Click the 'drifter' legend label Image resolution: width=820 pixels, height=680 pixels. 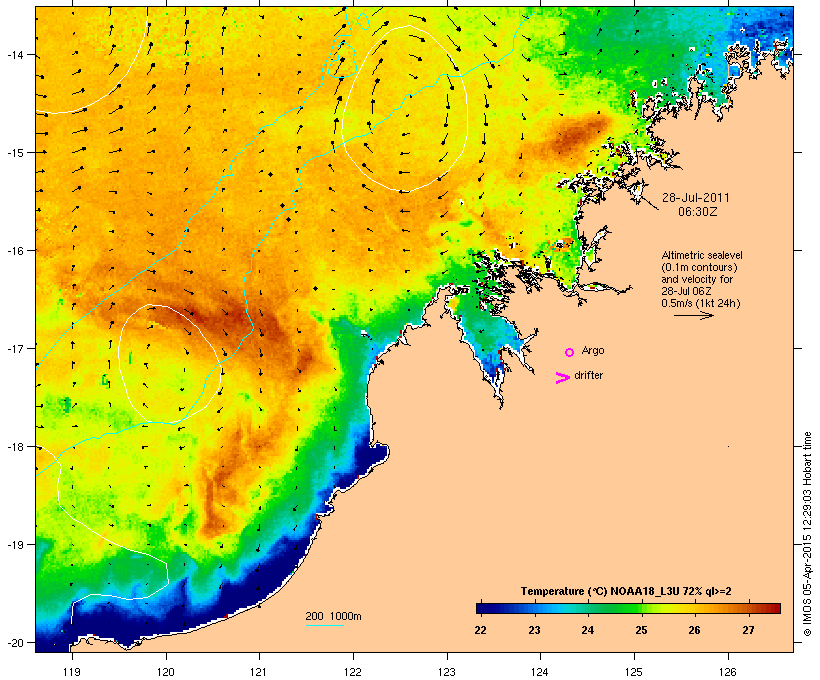[588, 375]
